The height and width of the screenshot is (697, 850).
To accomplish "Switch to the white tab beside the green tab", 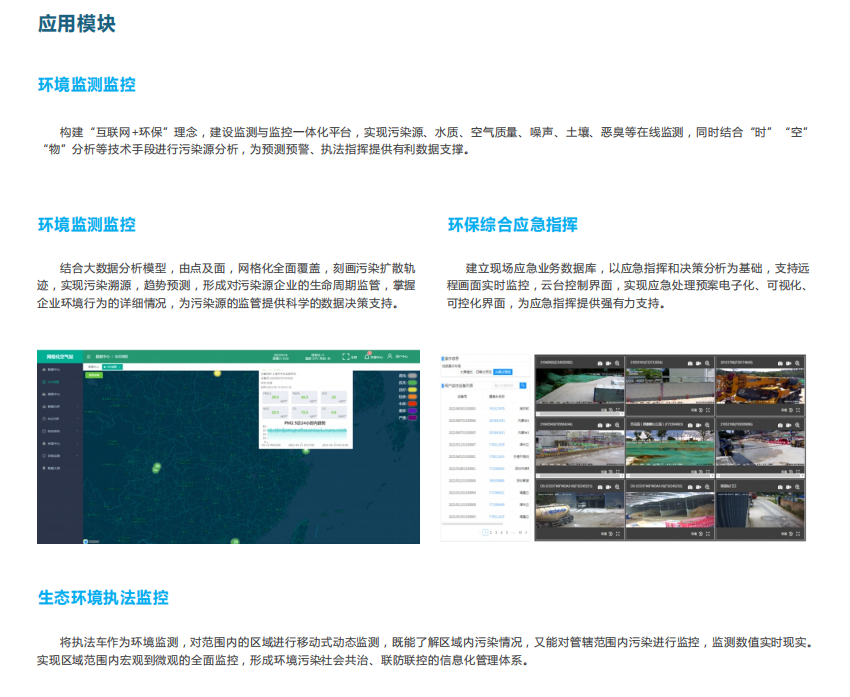I will click(93, 367).
